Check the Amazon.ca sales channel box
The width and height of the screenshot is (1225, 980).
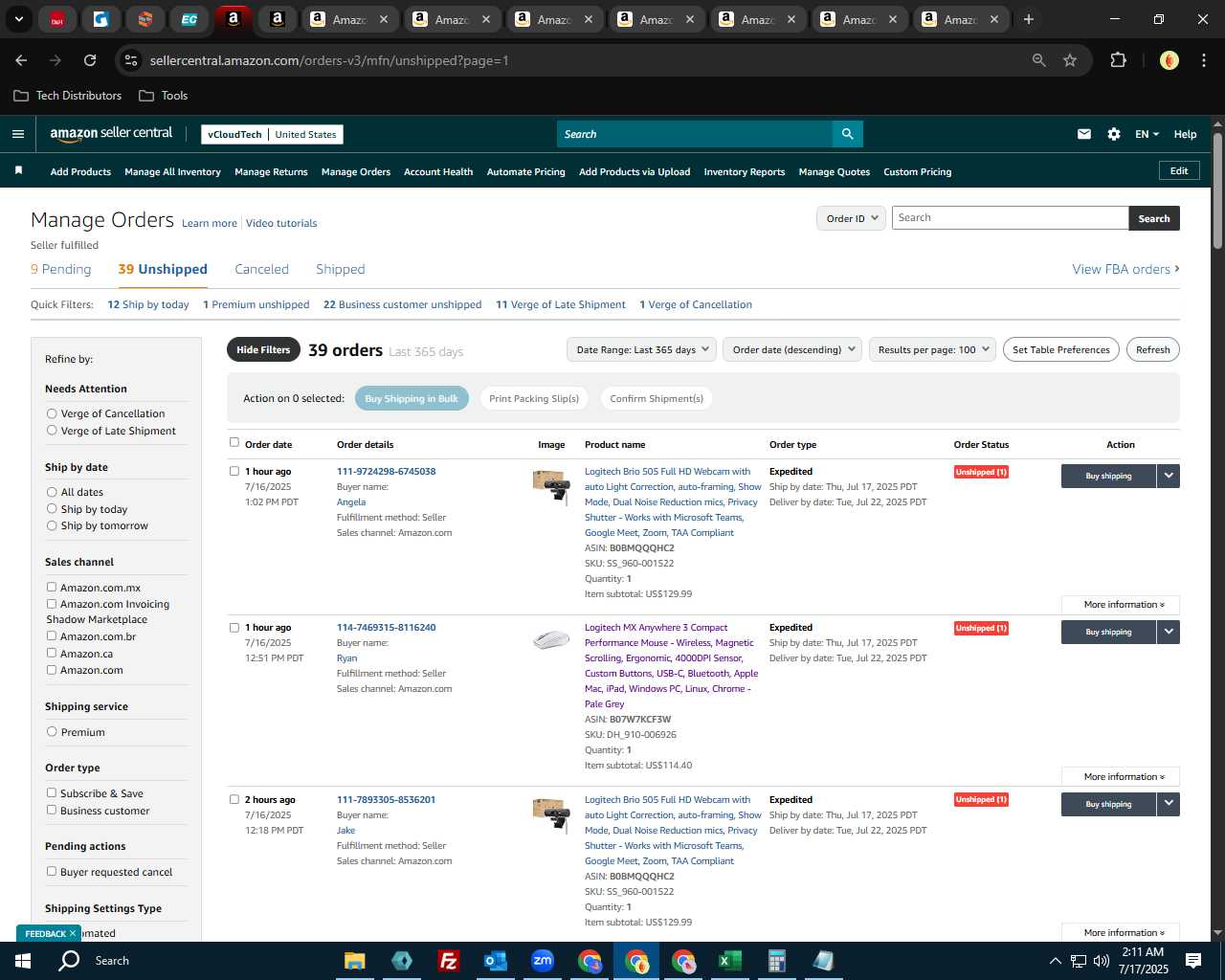52,654
